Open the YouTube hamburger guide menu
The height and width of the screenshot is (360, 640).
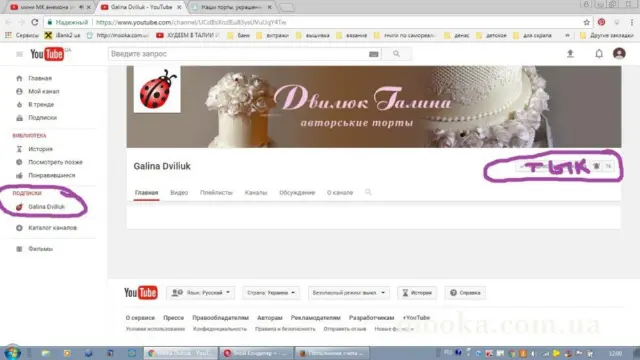[19, 54]
